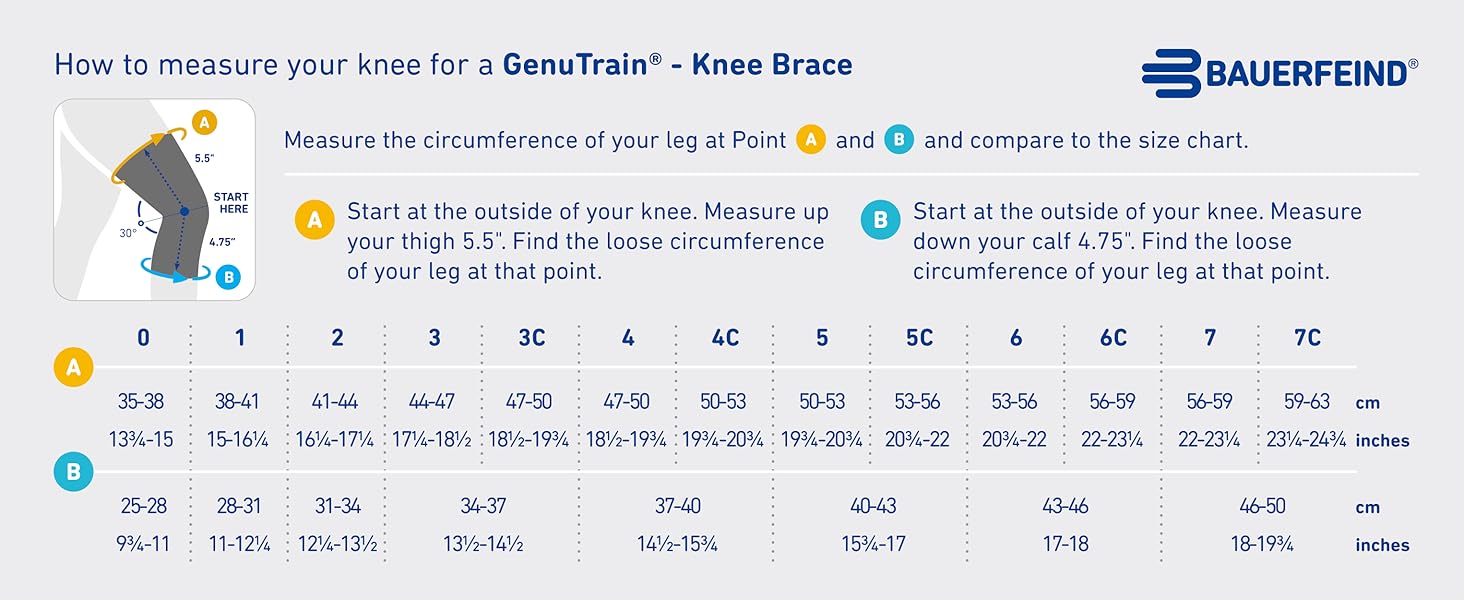Click the 30° angle marker in the diagram

128,232
